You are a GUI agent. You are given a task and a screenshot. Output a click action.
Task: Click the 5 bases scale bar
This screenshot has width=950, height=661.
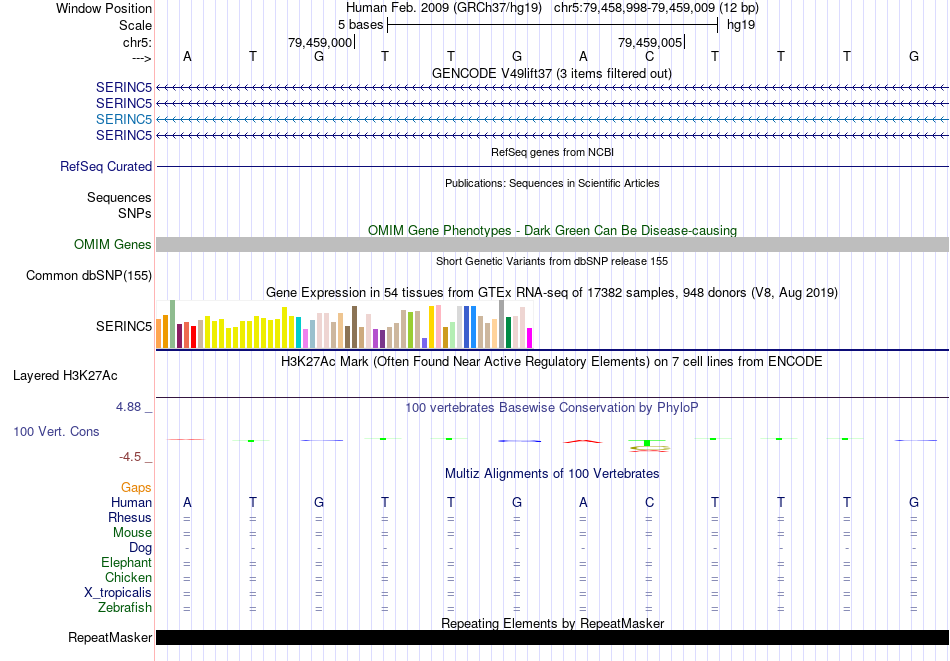point(552,25)
